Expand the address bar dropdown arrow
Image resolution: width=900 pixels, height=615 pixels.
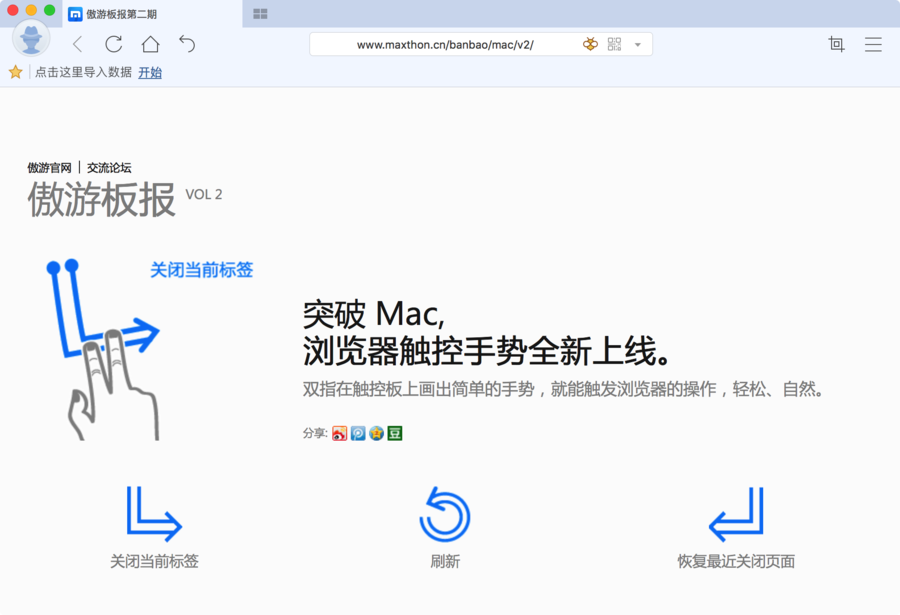[x=638, y=45]
